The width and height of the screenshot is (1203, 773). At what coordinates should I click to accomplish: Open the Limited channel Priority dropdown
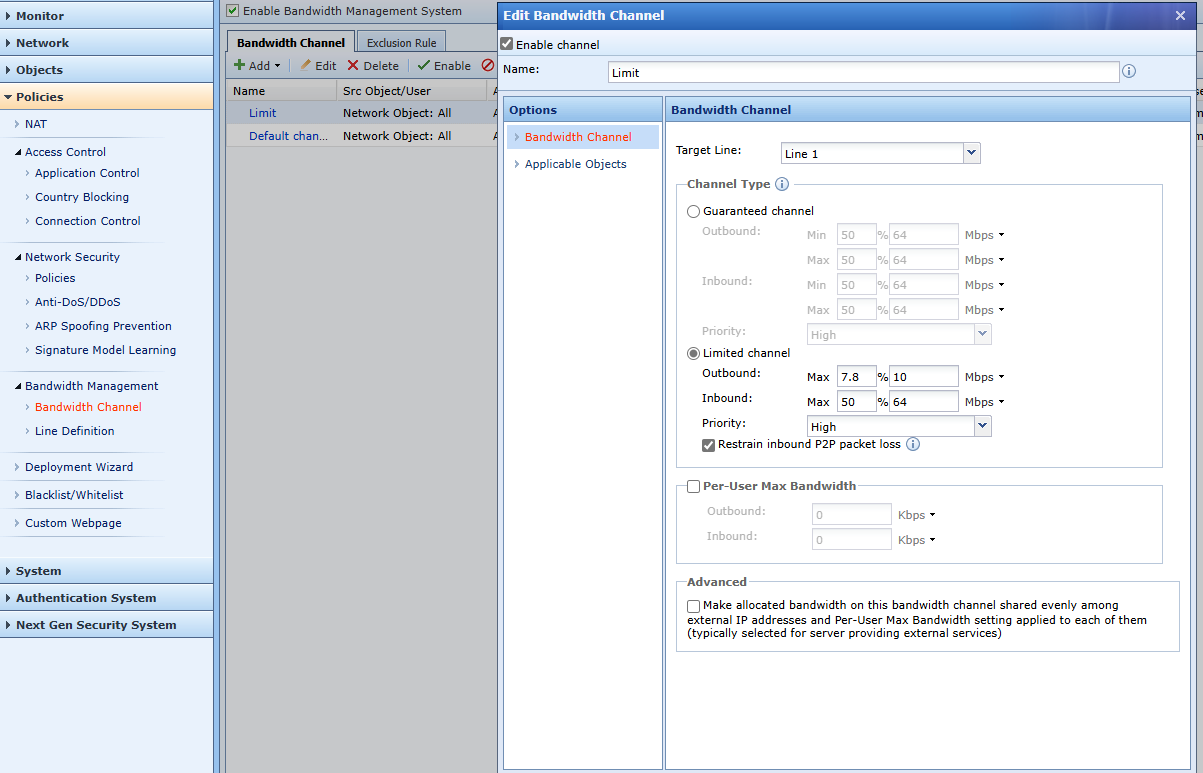click(982, 426)
